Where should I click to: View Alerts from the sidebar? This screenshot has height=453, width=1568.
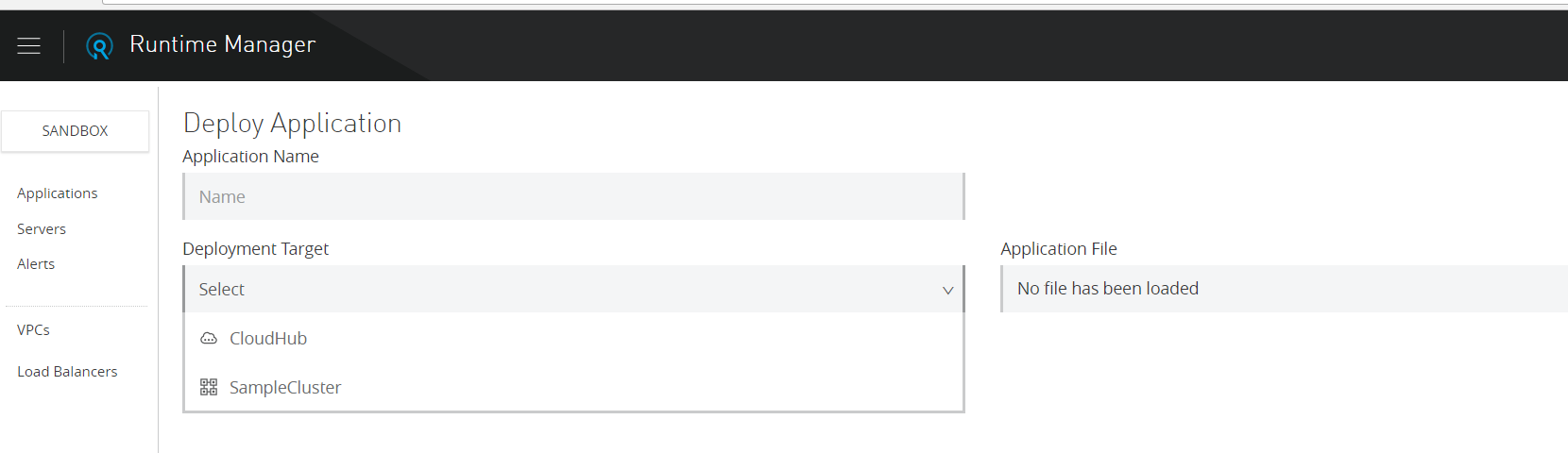click(36, 264)
